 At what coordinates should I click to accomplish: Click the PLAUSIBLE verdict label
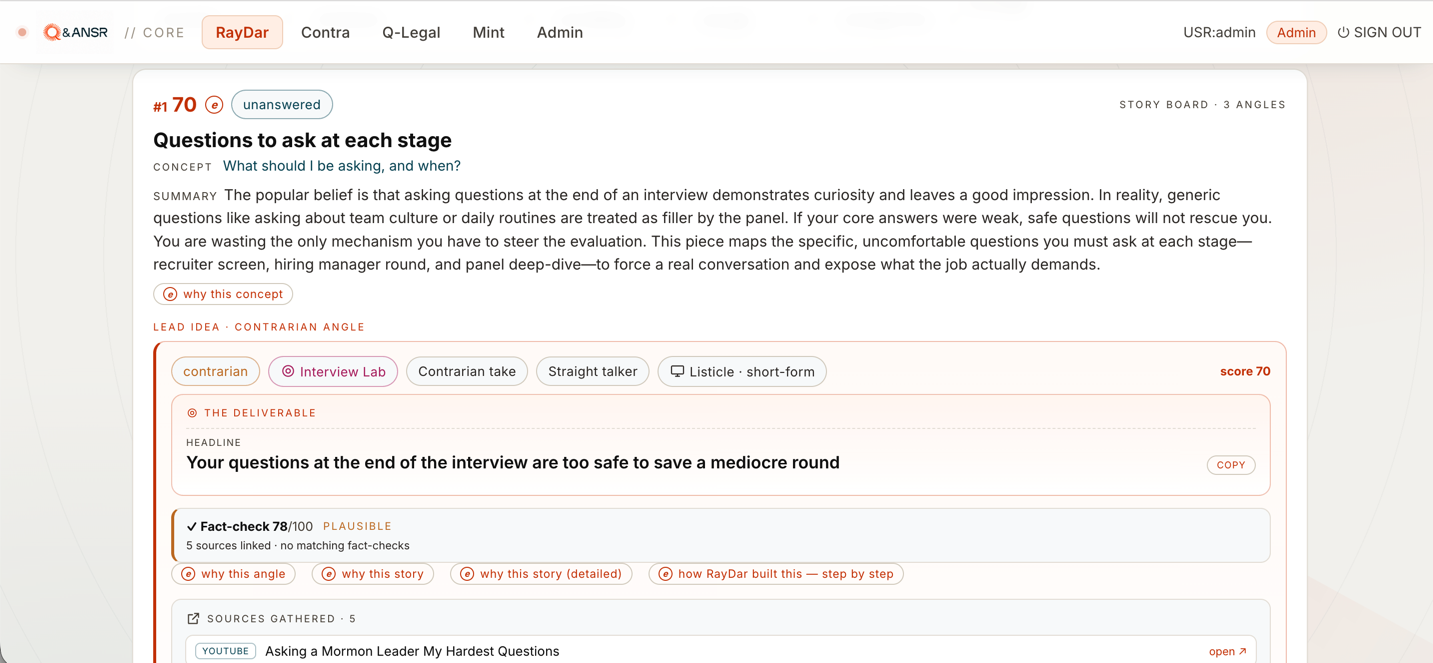pyautogui.click(x=357, y=526)
